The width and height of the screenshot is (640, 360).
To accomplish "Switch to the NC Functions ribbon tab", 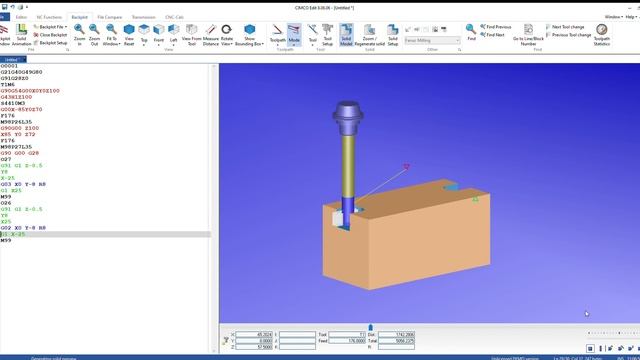I will (49, 17).
